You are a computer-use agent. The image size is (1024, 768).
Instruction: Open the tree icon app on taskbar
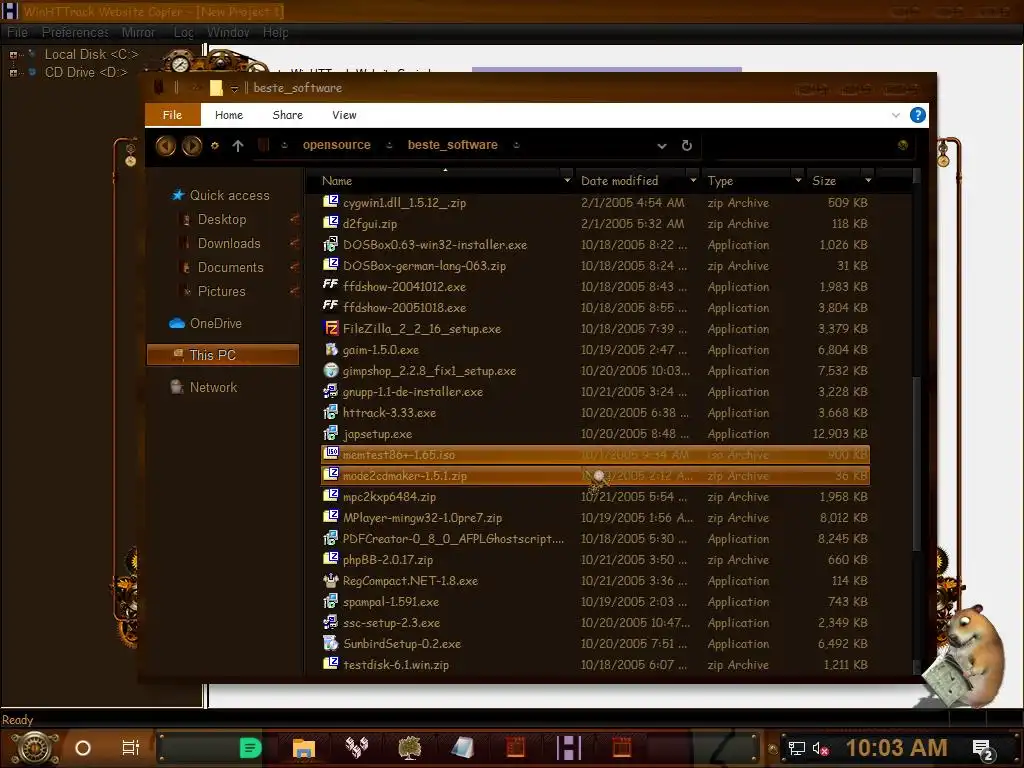pos(409,748)
